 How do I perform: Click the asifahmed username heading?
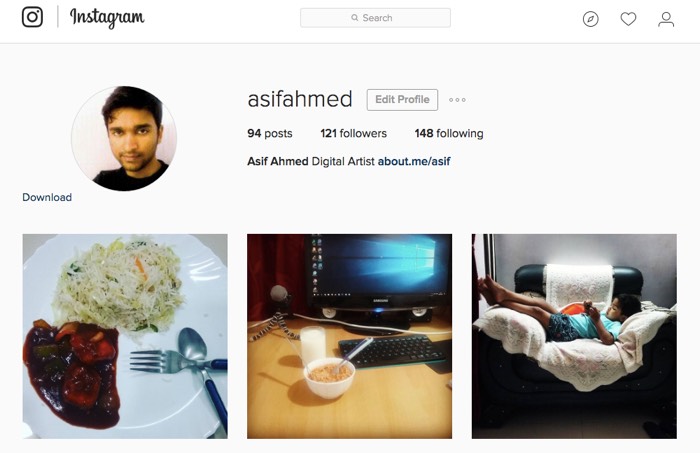300,99
